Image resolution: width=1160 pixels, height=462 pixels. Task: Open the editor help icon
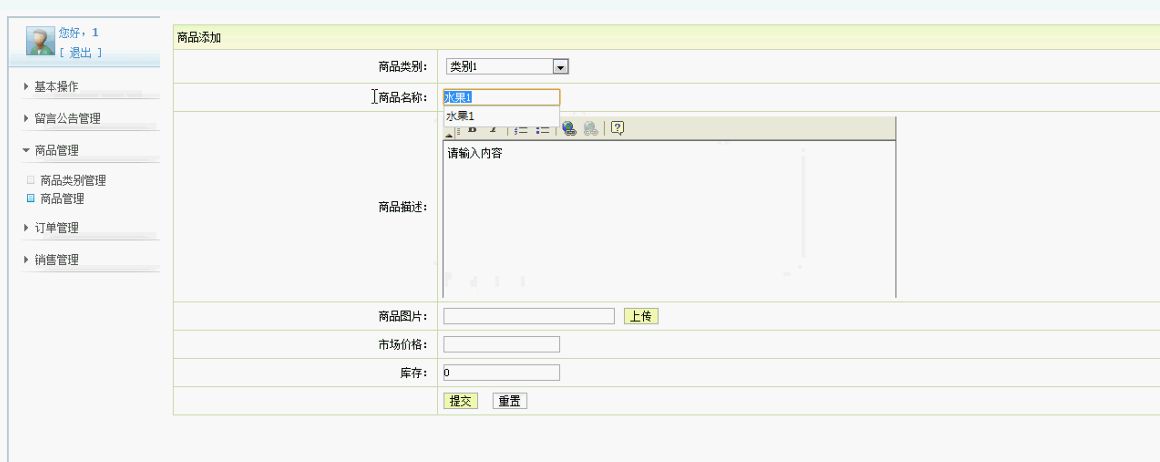[618, 128]
